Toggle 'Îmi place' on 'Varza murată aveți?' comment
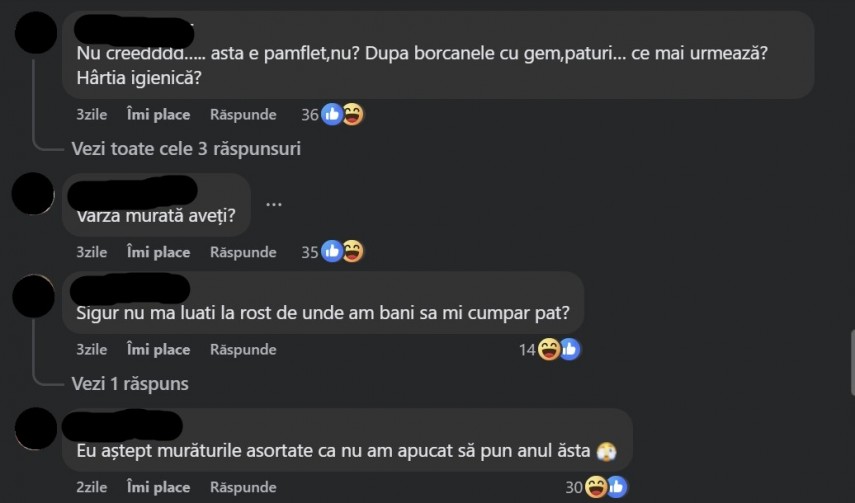855x503 pixels. click(x=158, y=252)
